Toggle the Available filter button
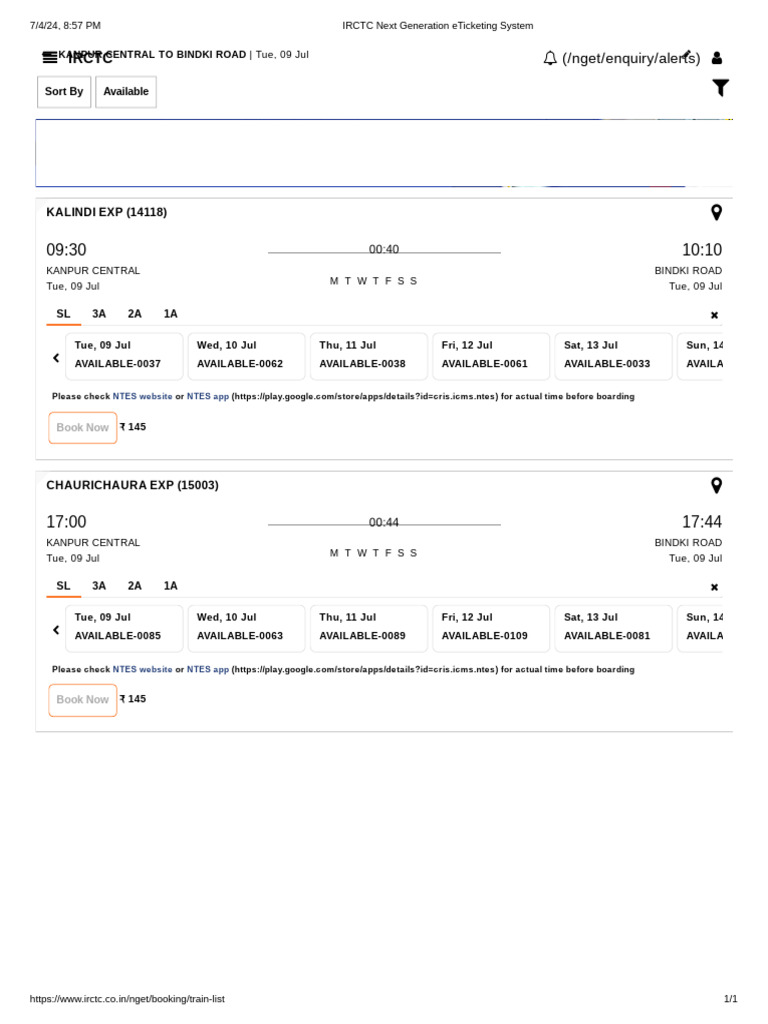Image resolution: width=768 pixels, height=1024 pixels. (x=126, y=92)
